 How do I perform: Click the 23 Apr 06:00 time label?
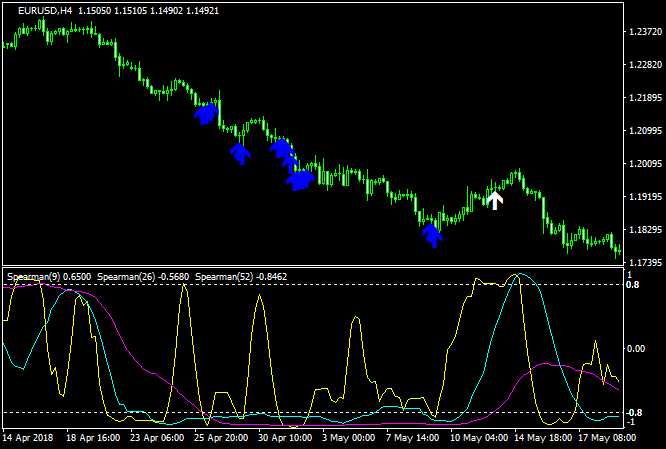tap(157, 438)
